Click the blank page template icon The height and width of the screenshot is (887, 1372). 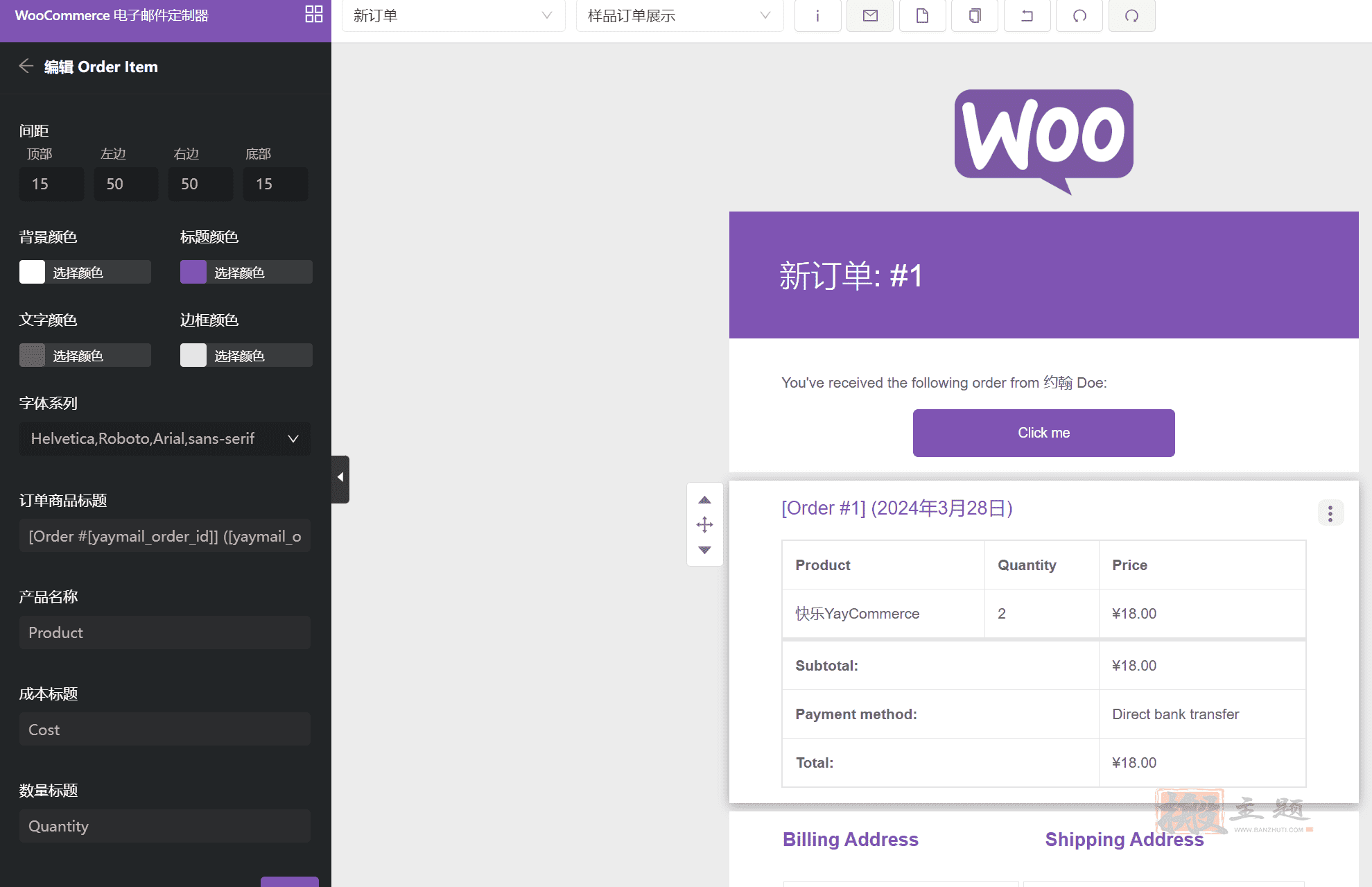click(x=923, y=15)
